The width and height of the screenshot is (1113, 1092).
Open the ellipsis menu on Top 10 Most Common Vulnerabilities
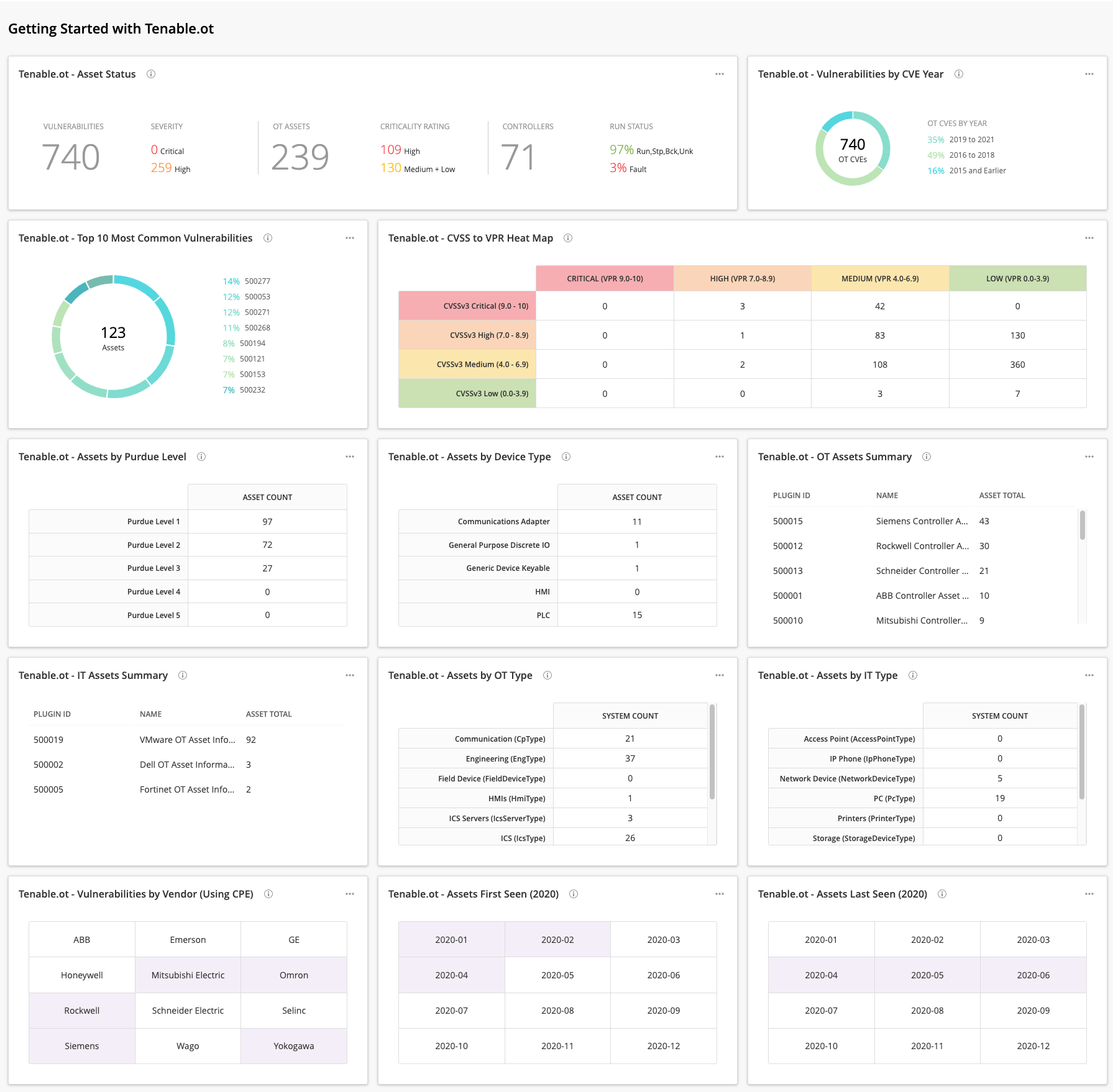click(350, 238)
